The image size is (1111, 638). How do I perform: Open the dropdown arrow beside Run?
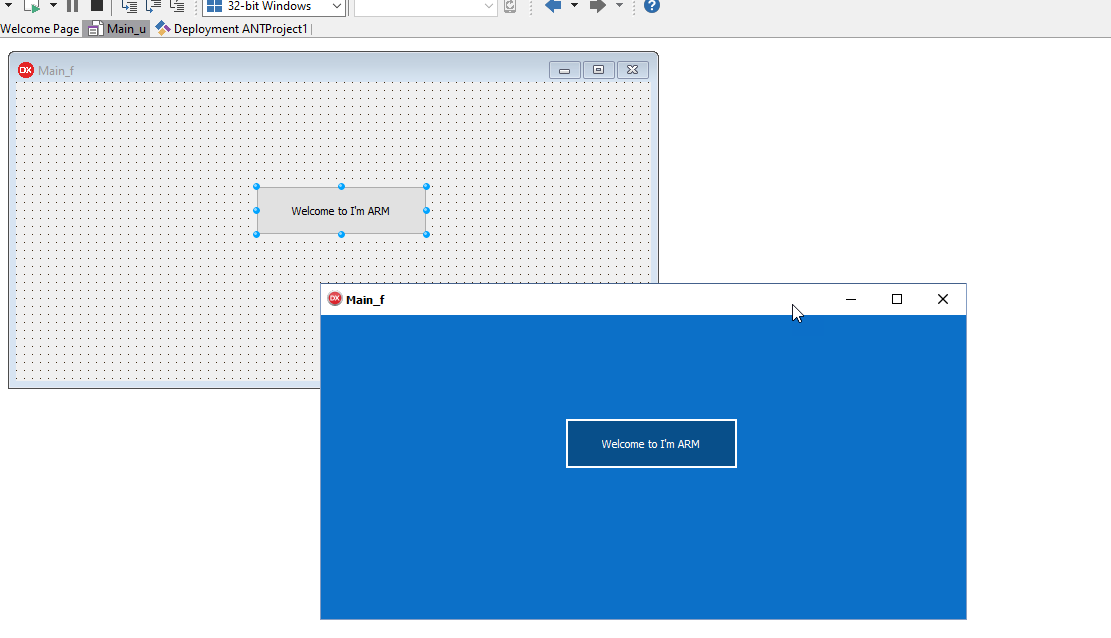click(53, 6)
